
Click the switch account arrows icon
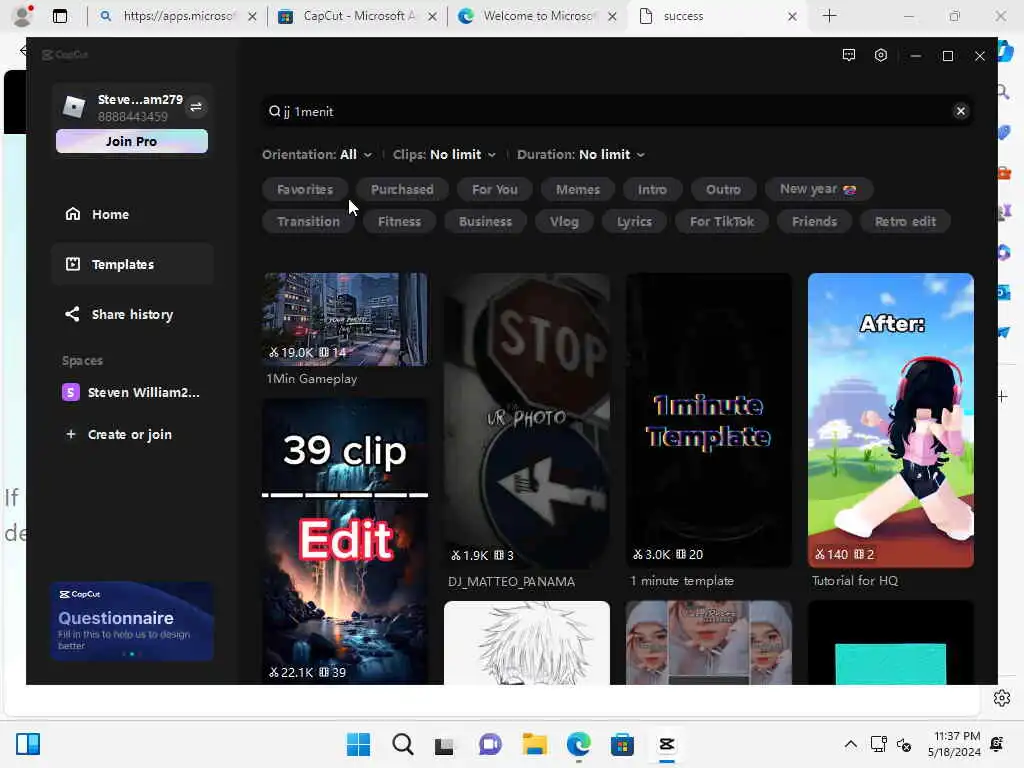(196, 107)
